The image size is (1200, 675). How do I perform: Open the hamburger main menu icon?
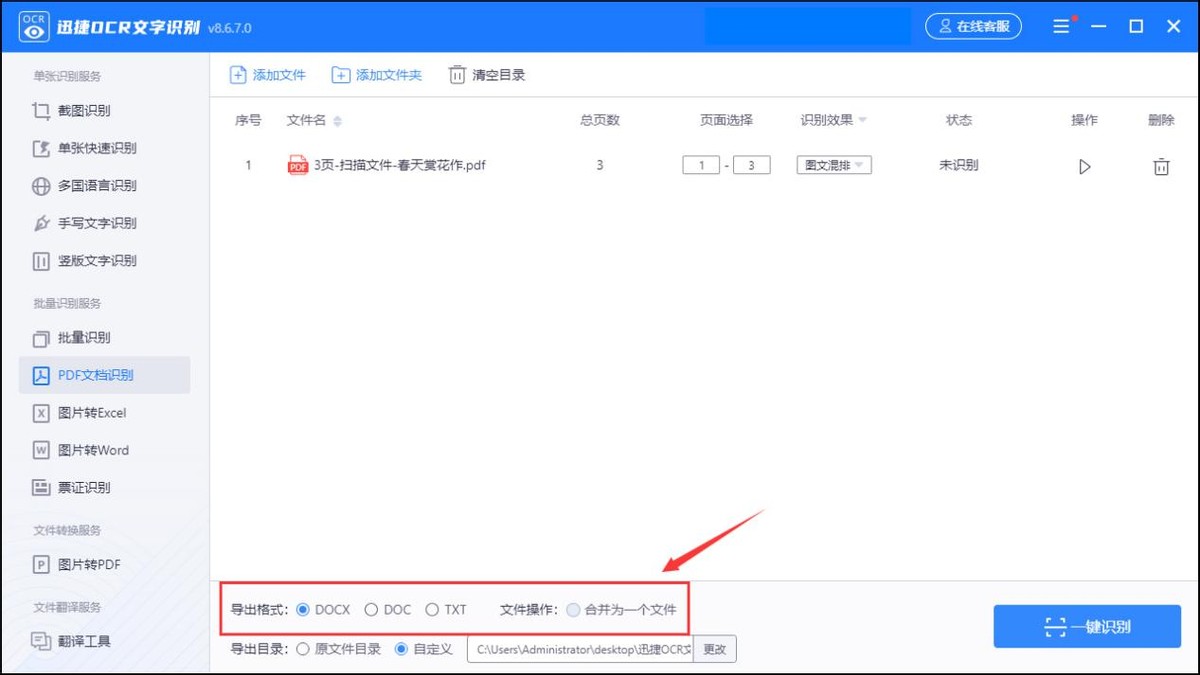[x=1061, y=27]
